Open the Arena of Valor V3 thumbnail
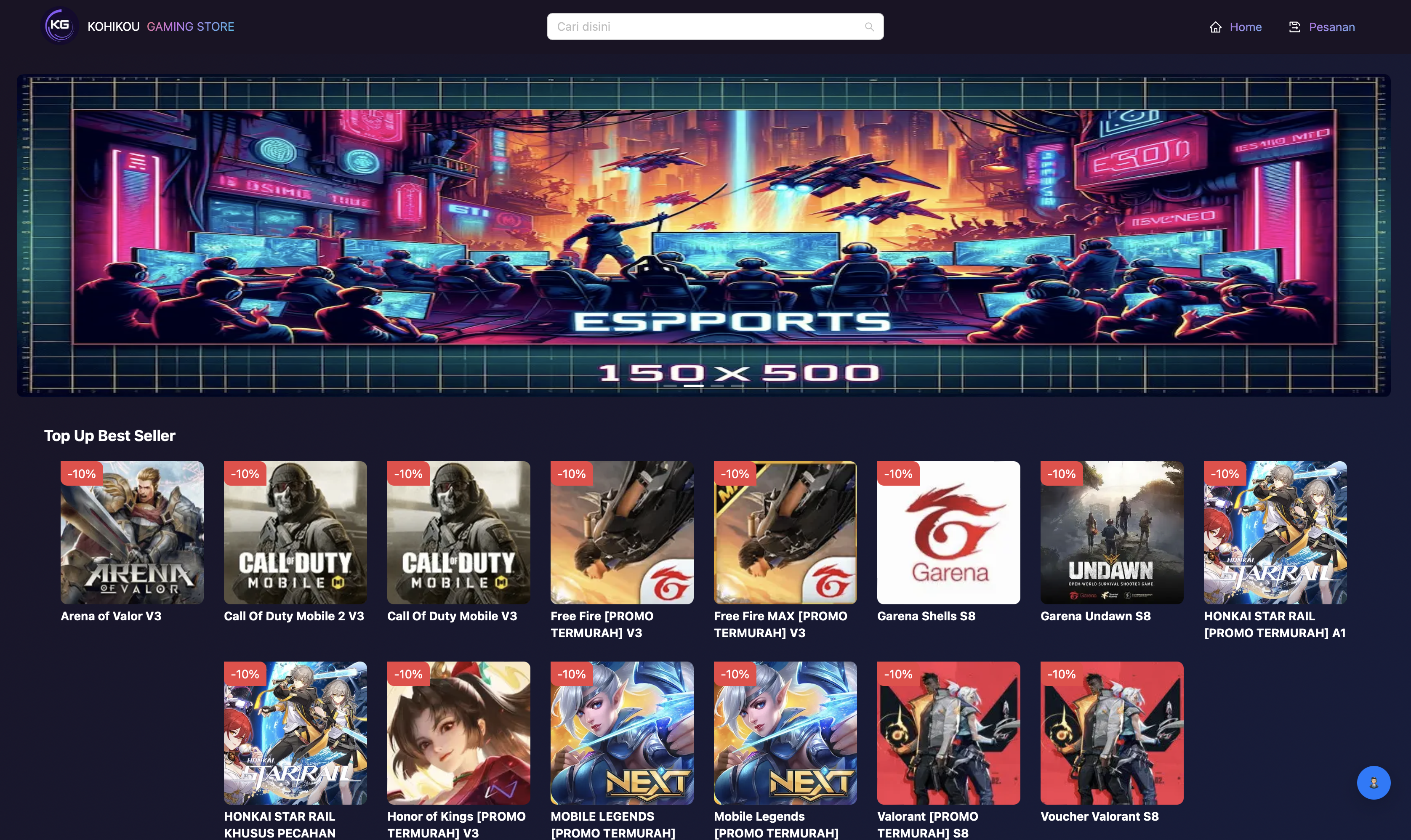 (132, 533)
